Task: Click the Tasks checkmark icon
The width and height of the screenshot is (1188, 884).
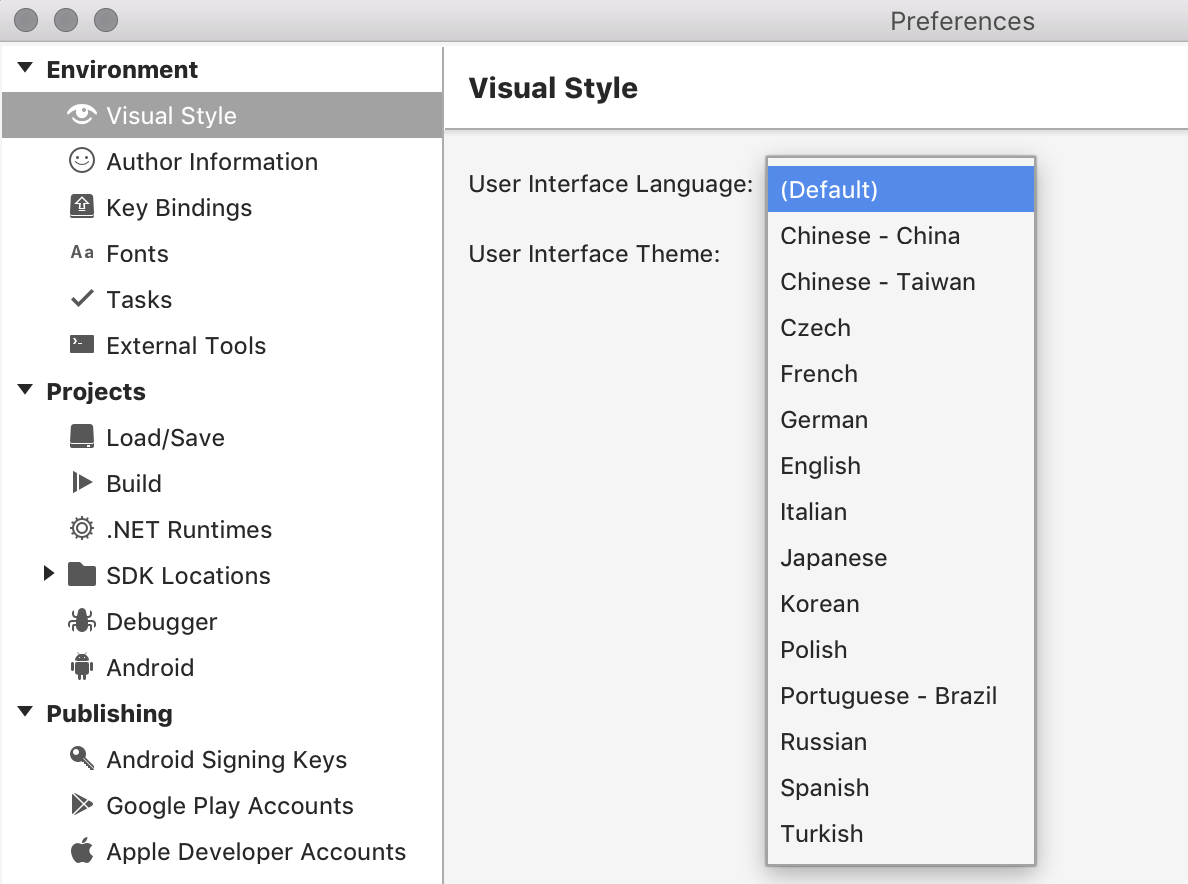Action: 82,299
